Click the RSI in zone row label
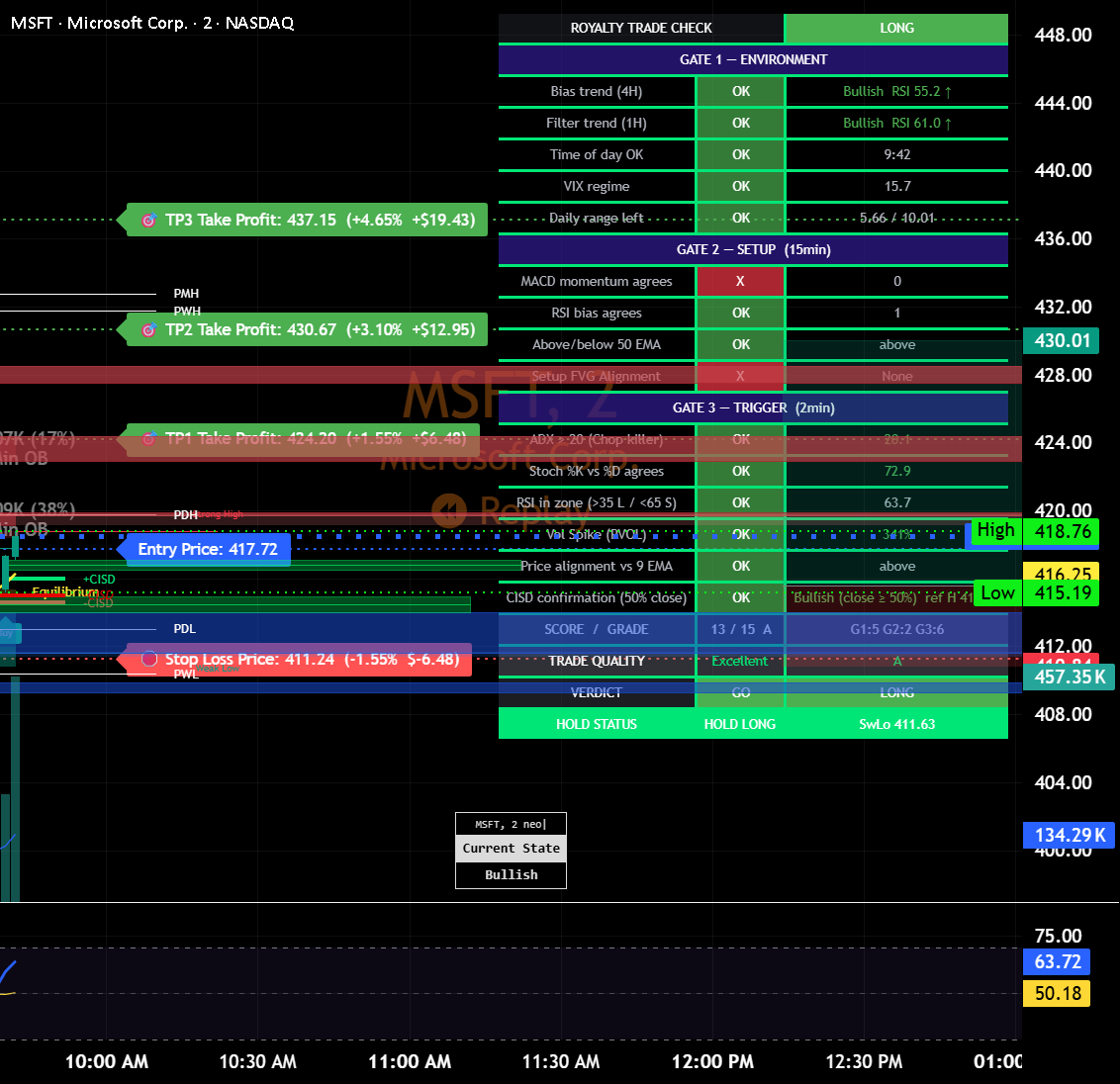This screenshot has width=1120, height=1084. [597, 502]
